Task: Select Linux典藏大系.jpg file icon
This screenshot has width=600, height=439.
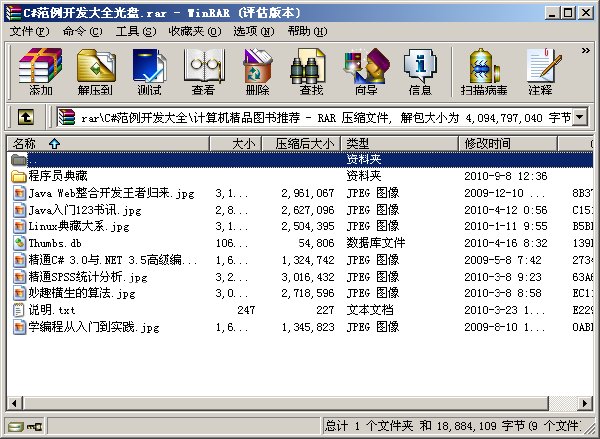Action: pyautogui.click(x=19, y=226)
